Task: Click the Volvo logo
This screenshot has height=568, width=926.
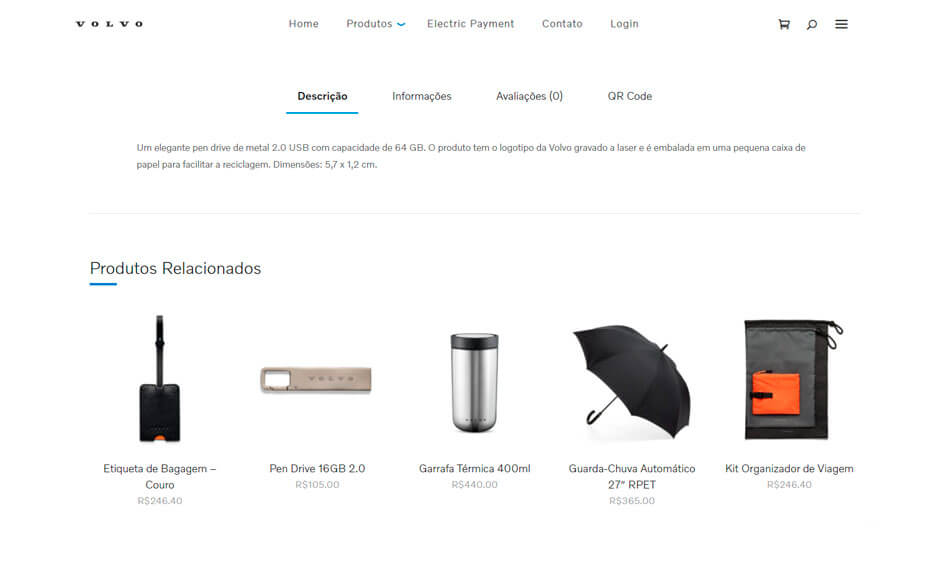Action: [109, 24]
